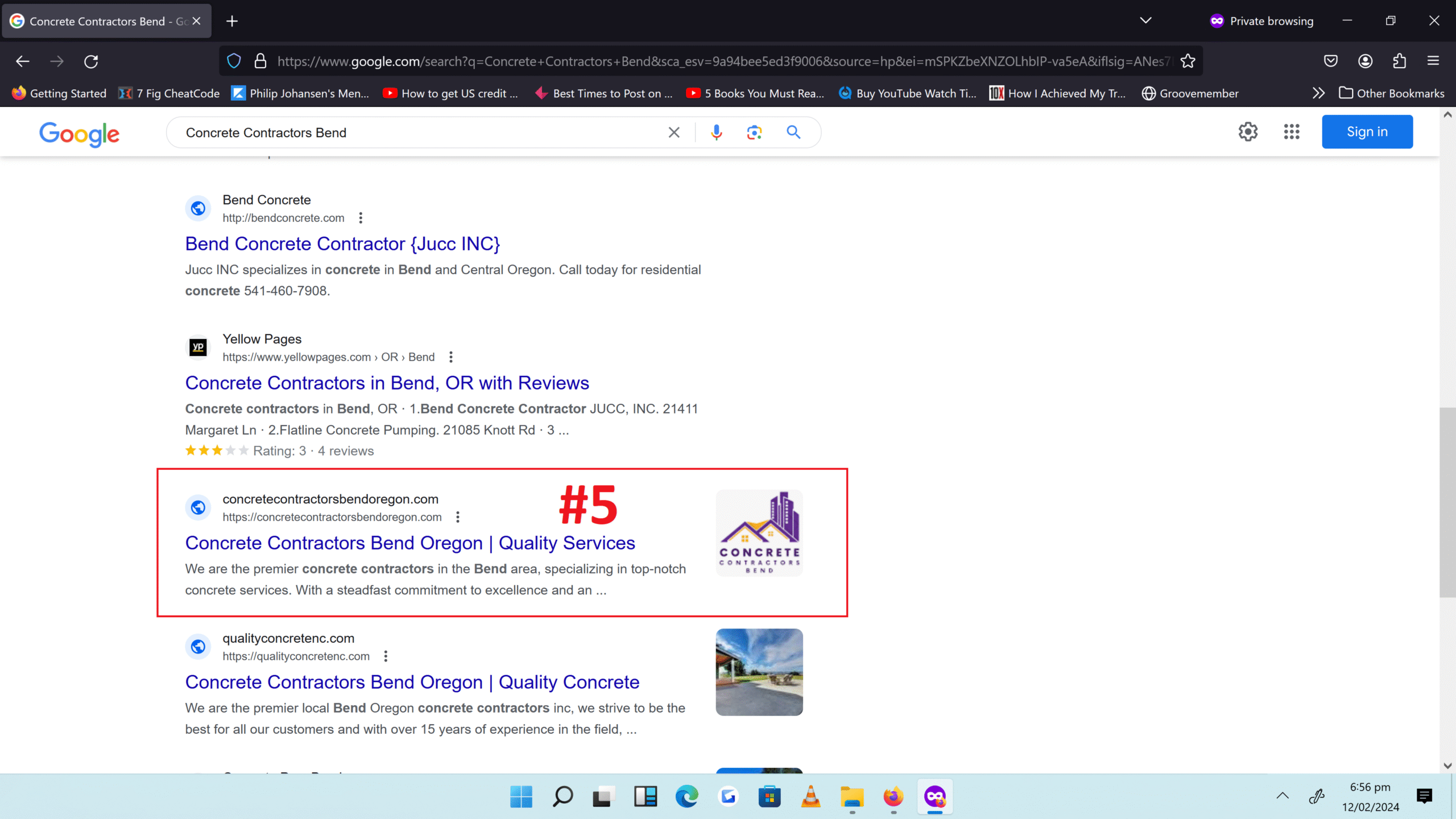Close the Concrete Contractors Bend tab
This screenshot has height=819, width=1456.
196,21
